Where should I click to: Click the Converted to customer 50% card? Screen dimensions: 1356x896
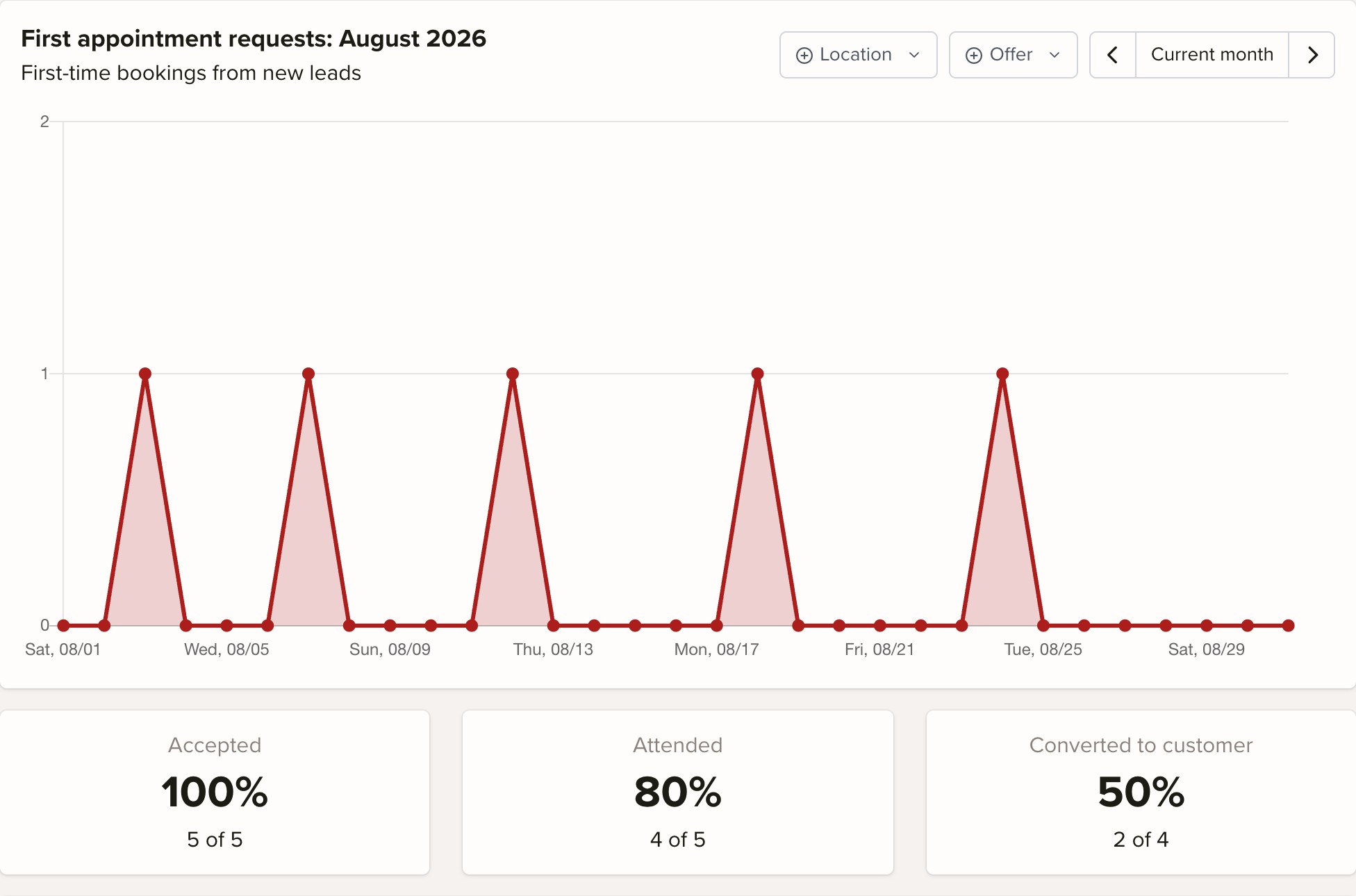click(x=1141, y=792)
